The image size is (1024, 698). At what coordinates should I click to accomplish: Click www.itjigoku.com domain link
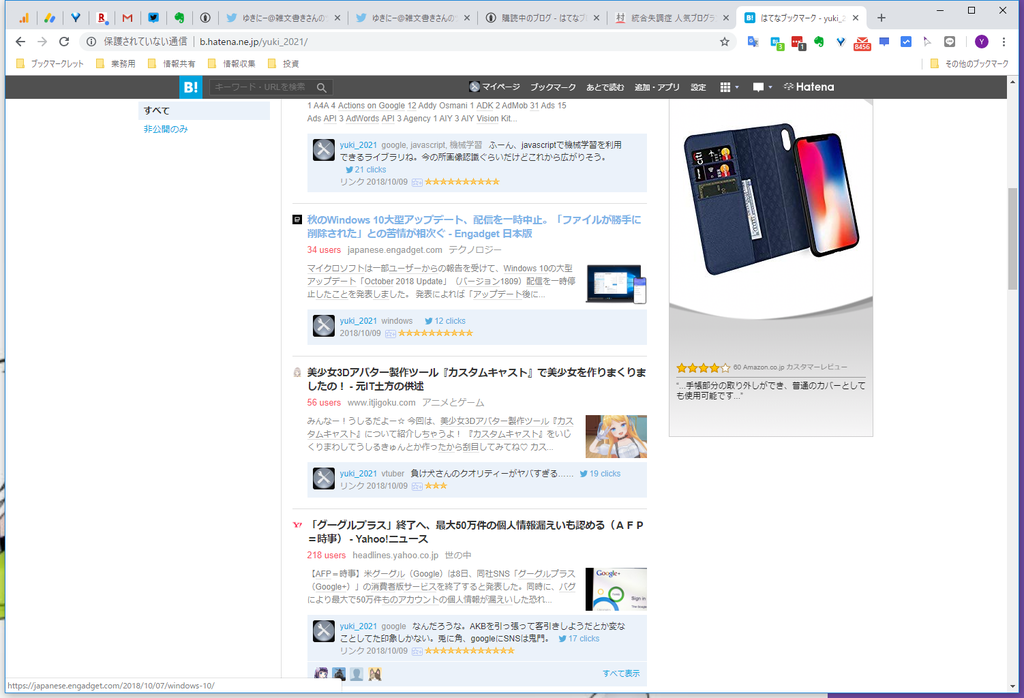coord(381,403)
